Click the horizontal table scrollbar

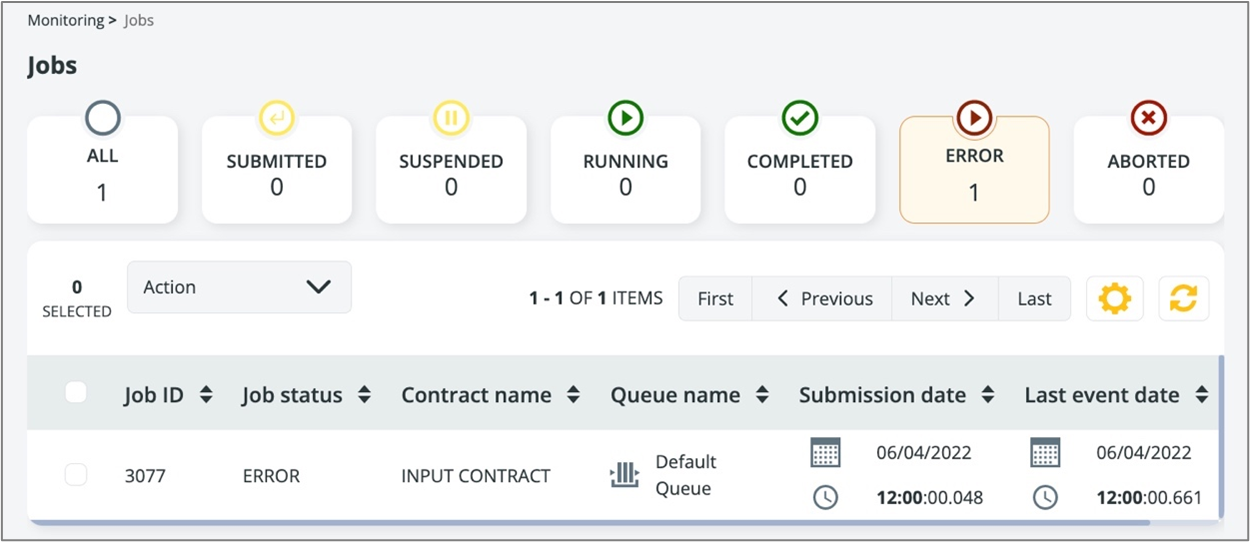click(590, 521)
